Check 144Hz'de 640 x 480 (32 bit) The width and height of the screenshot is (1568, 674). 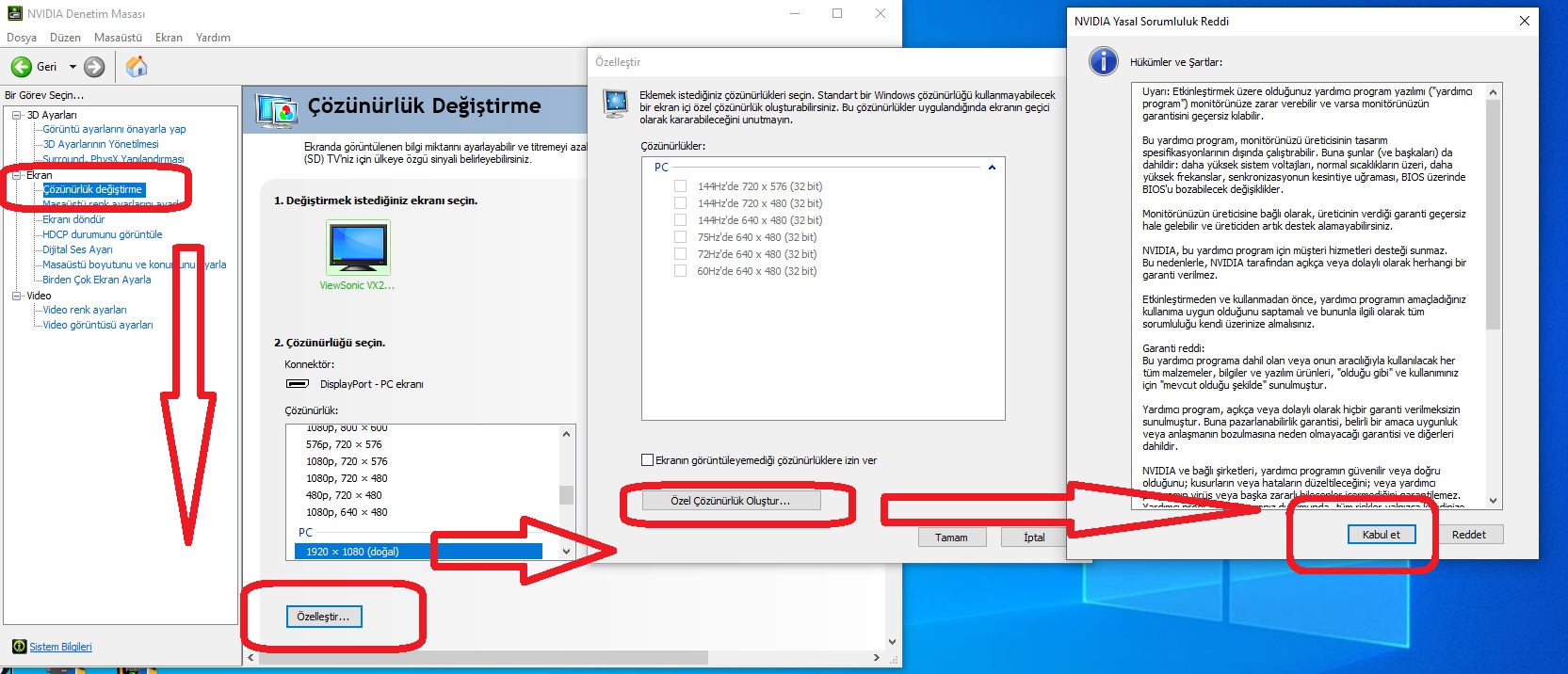680,220
